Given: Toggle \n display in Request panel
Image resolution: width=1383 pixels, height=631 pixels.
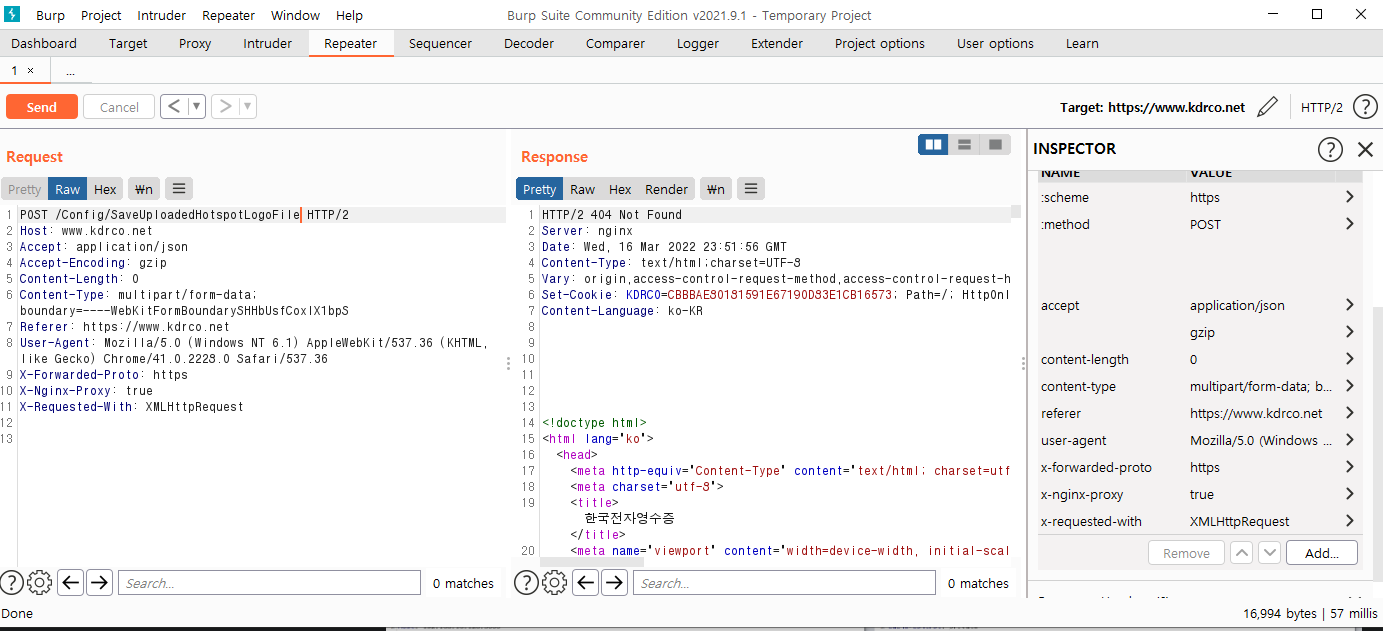Looking at the screenshot, I should click(x=143, y=189).
